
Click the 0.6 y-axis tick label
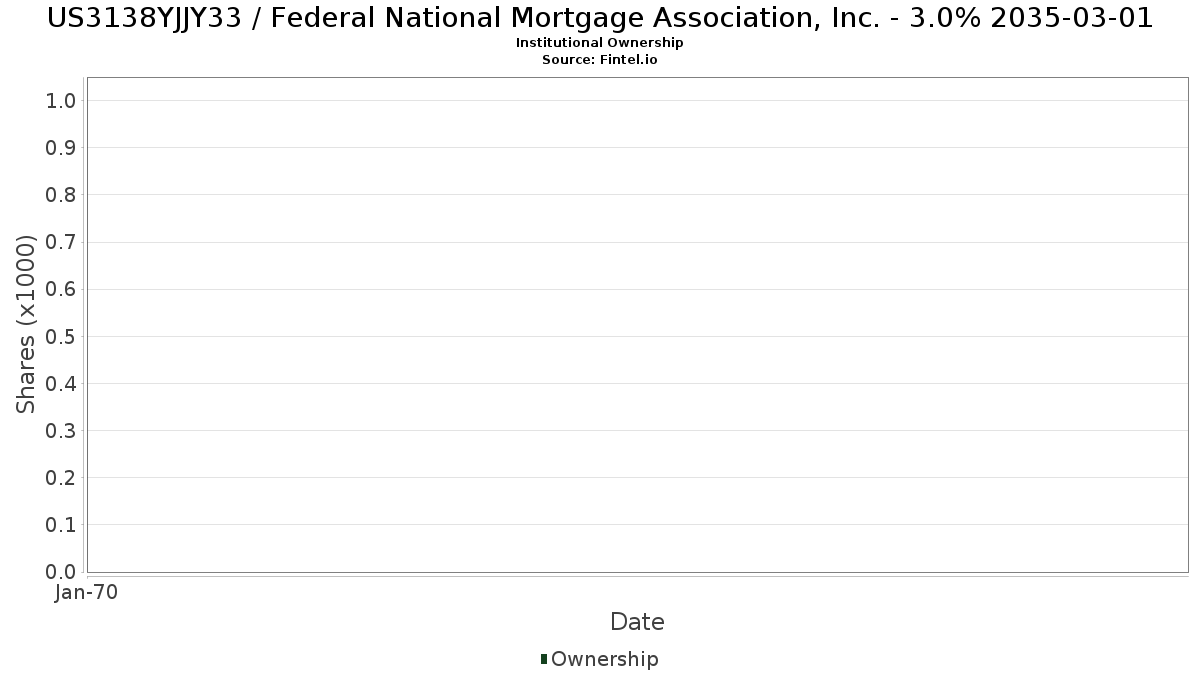point(61,289)
